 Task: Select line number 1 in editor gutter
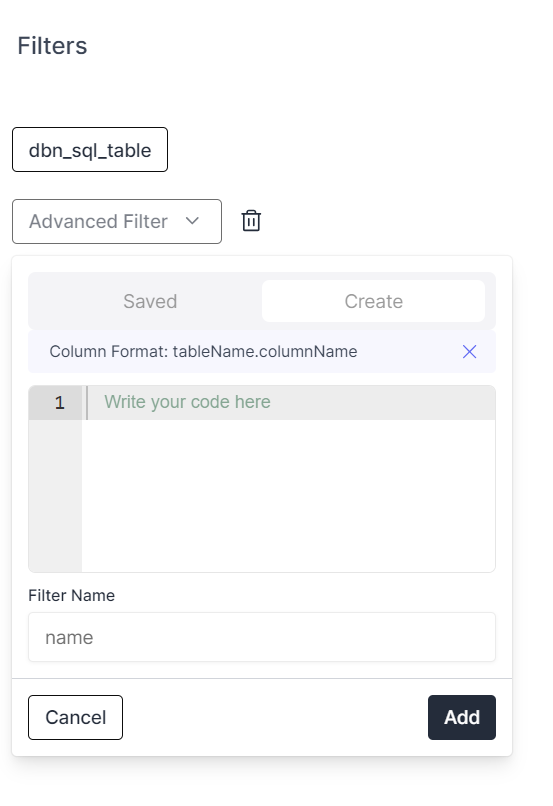(60, 402)
